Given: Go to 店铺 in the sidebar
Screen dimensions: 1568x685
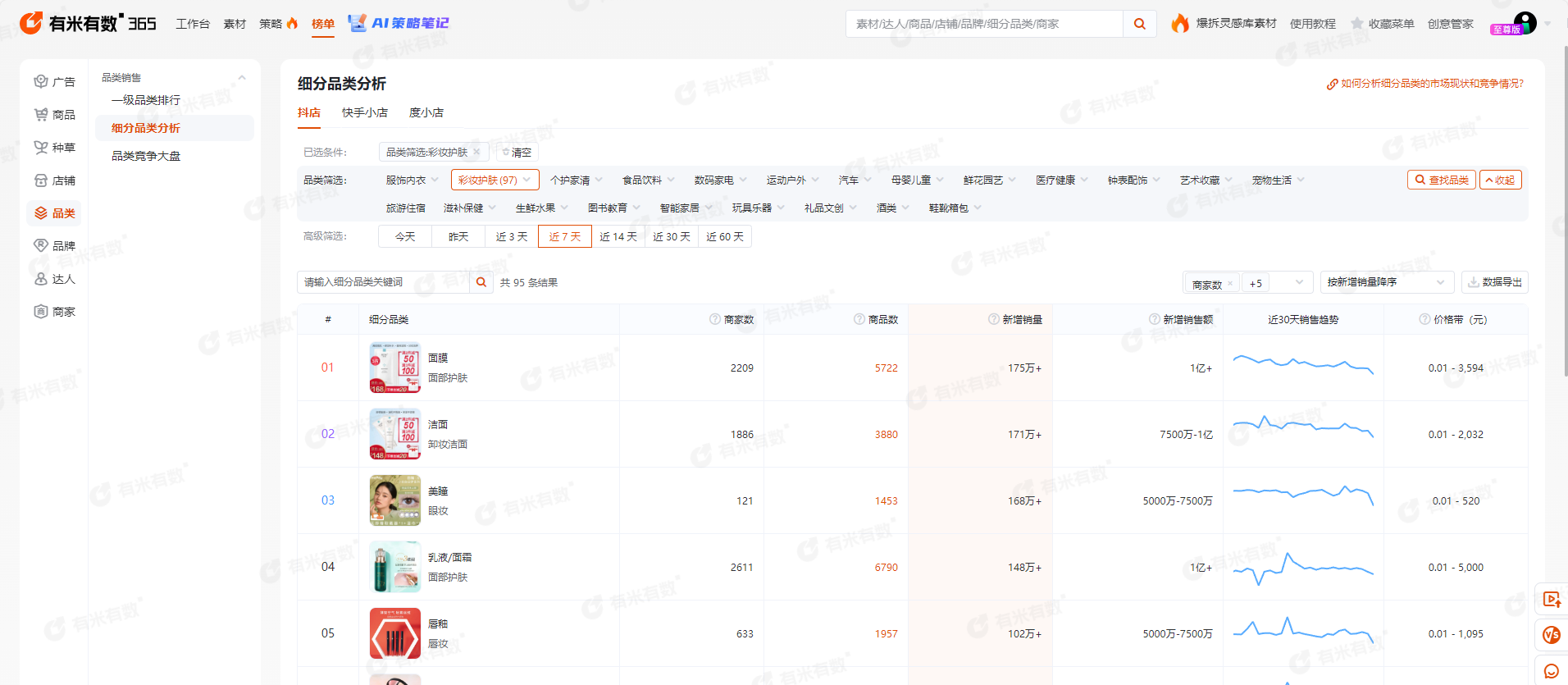Looking at the screenshot, I should [x=54, y=180].
